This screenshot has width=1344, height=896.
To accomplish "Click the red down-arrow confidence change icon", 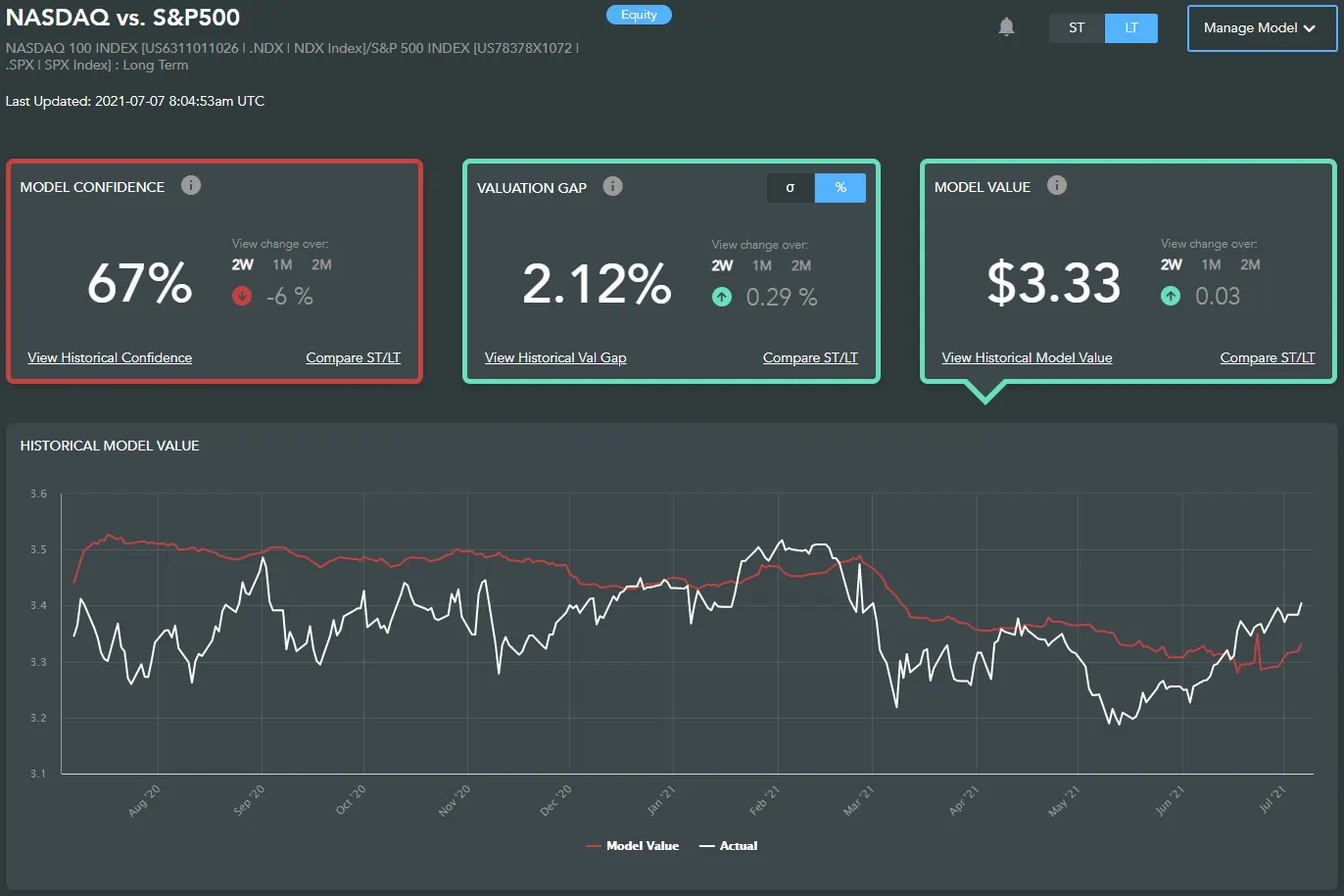I will click(242, 296).
